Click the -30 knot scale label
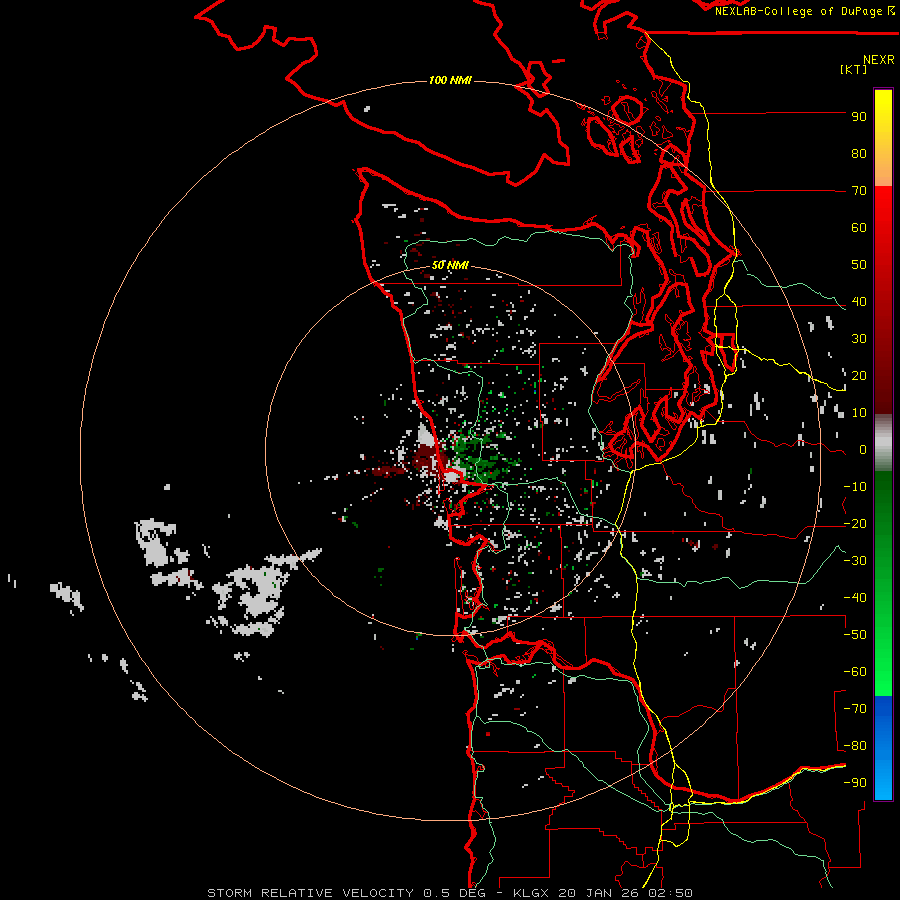Image resolution: width=900 pixels, height=900 pixels. 855,561
